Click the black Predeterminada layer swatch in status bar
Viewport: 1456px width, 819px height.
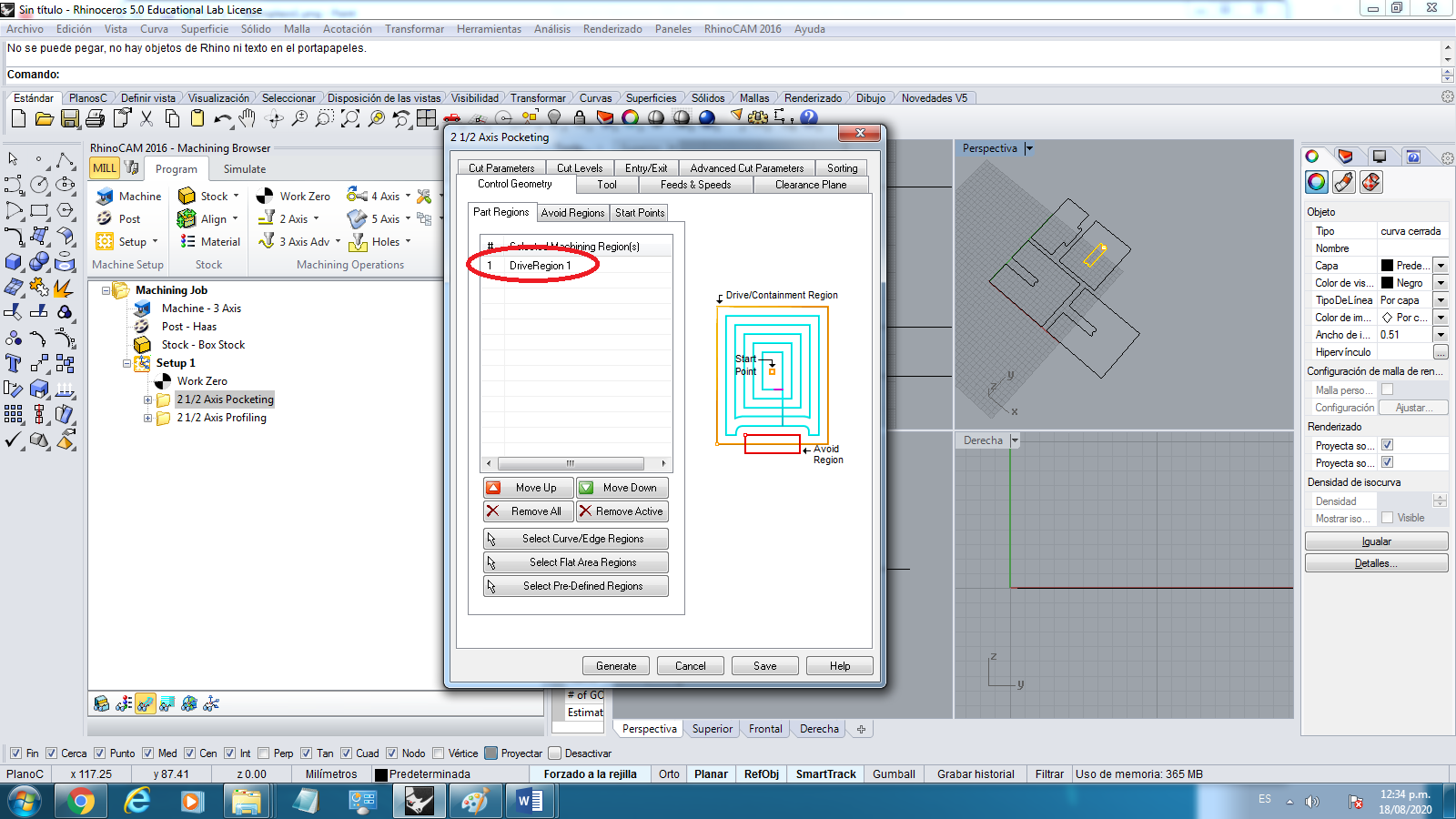click(x=381, y=774)
